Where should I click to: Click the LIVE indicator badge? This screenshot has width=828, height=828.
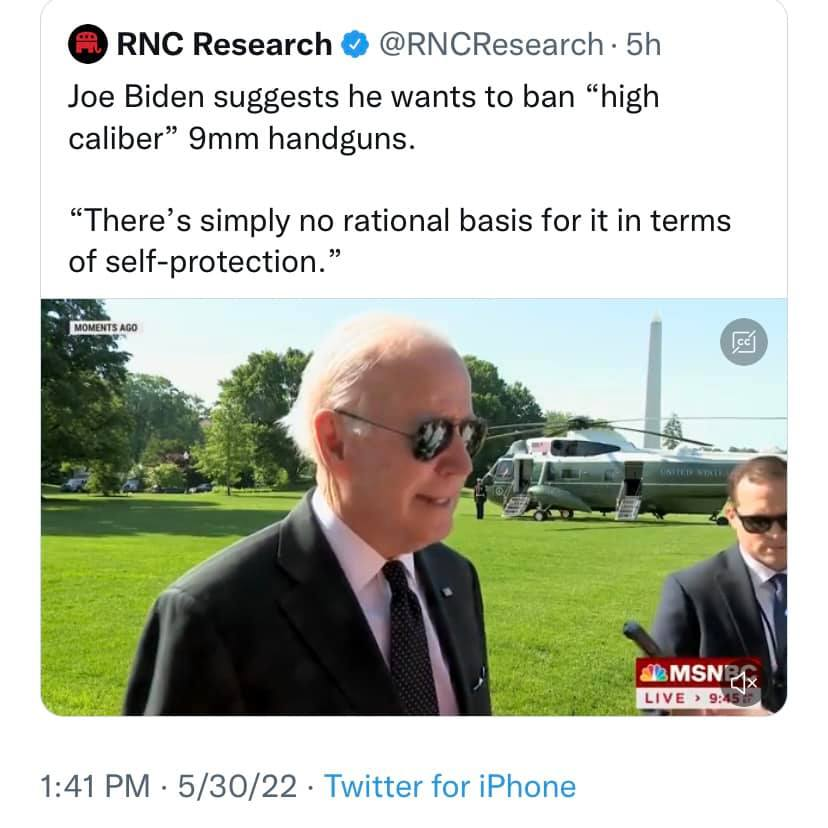671,697
